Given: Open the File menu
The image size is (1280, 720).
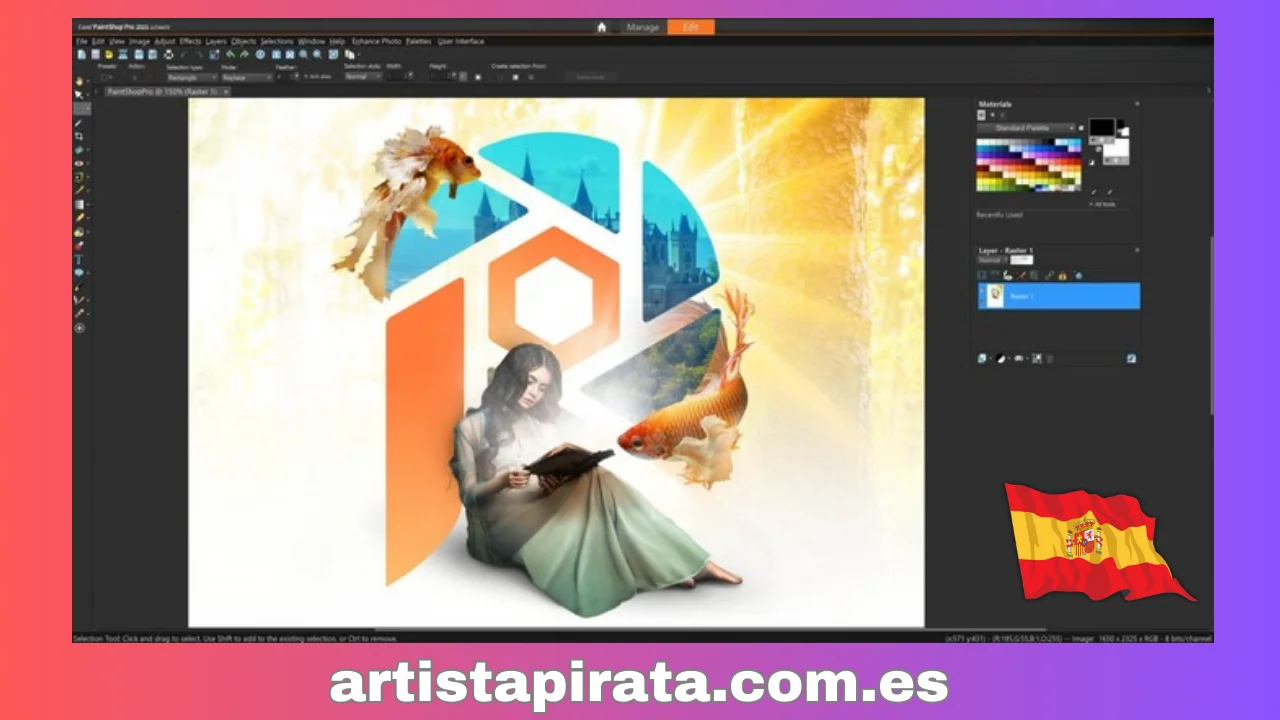Looking at the screenshot, I should pos(81,41).
